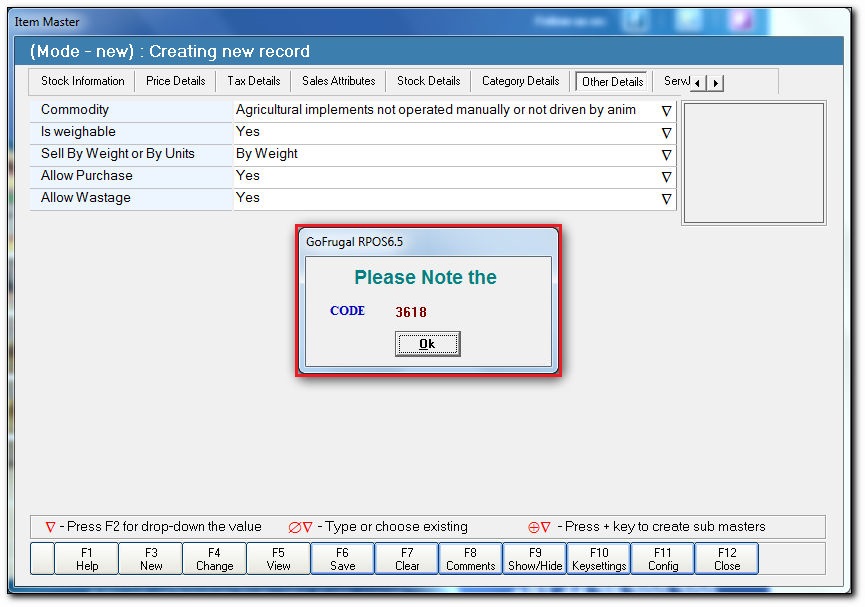
Task: Click the empty item image box
Action: click(x=754, y=163)
